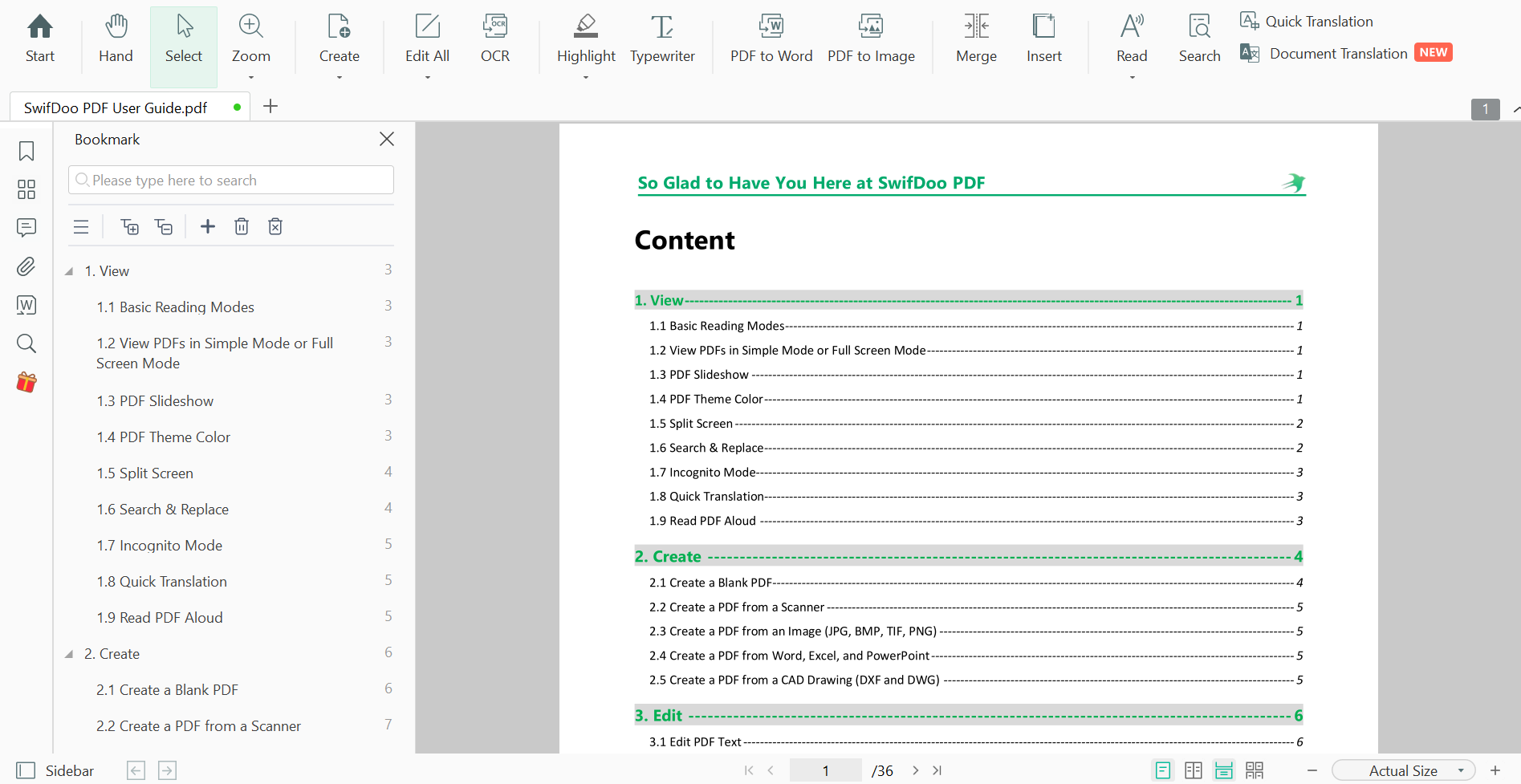Switch to SwifDoo PDF User Guide.pdf tab

(128, 108)
